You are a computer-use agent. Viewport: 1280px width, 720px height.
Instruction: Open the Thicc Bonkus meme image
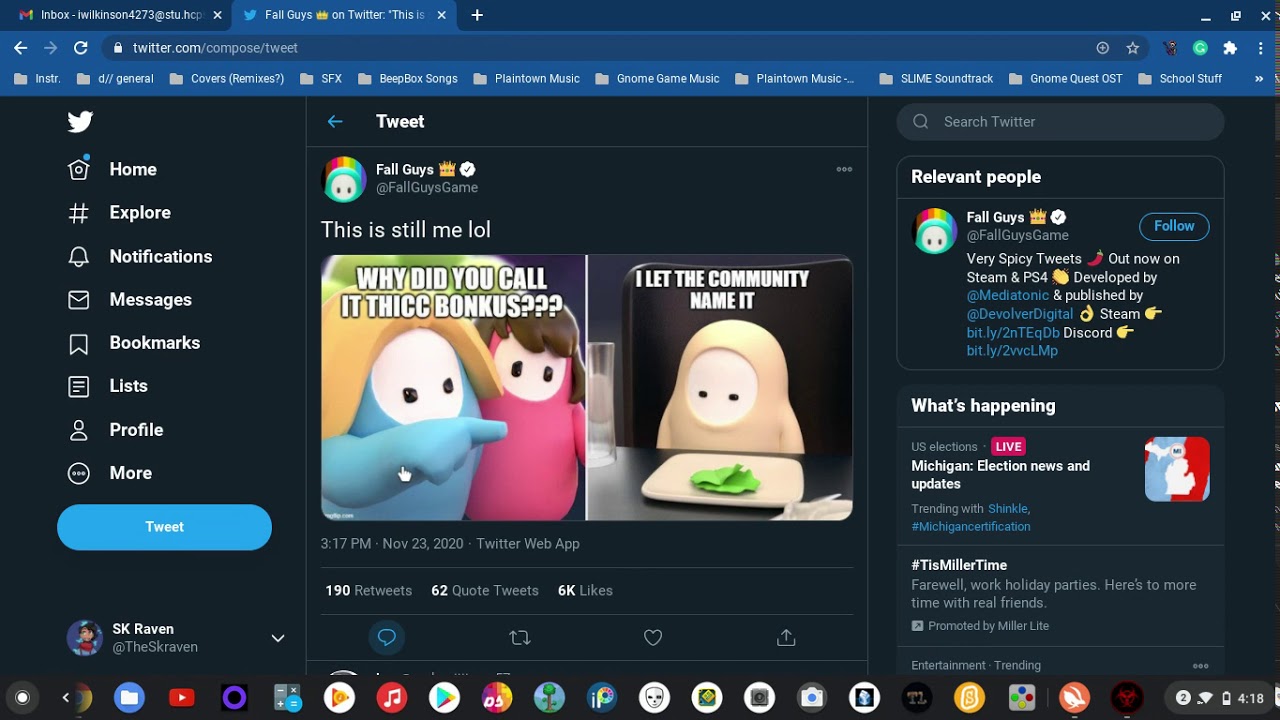coord(586,388)
